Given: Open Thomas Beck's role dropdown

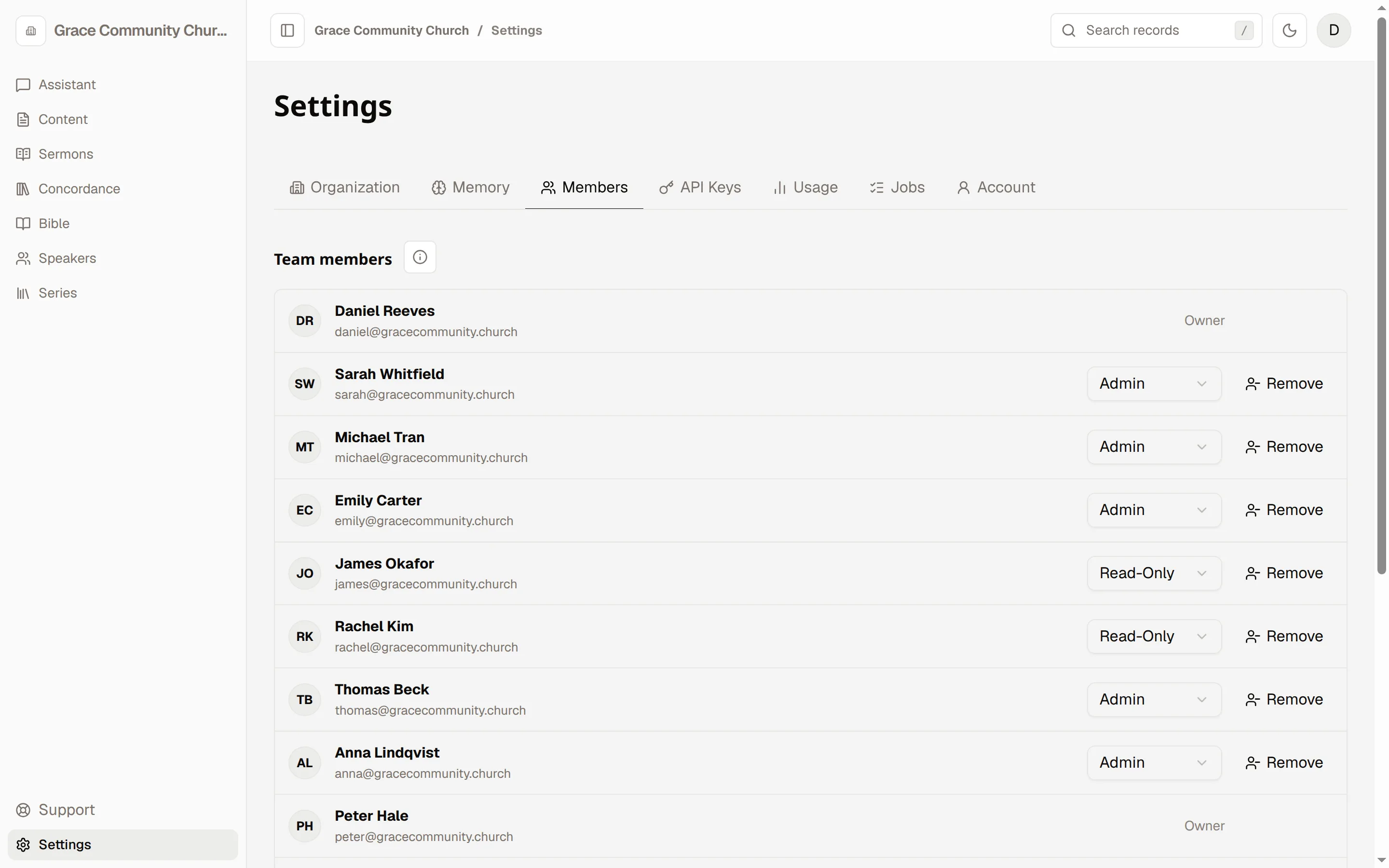Looking at the screenshot, I should pyautogui.click(x=1154, y=700).
